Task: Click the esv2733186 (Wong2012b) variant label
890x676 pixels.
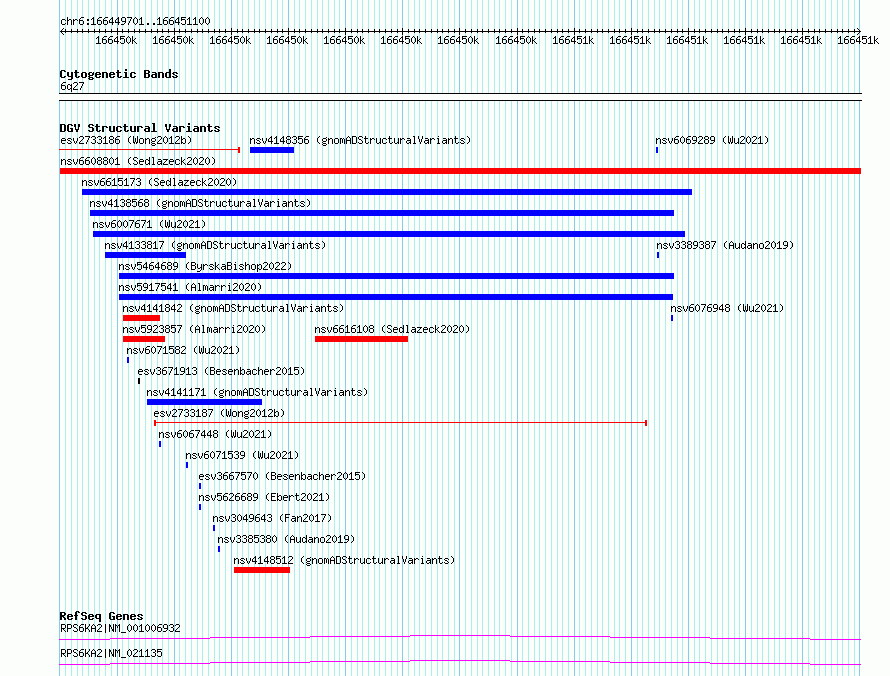Action: 126,140
